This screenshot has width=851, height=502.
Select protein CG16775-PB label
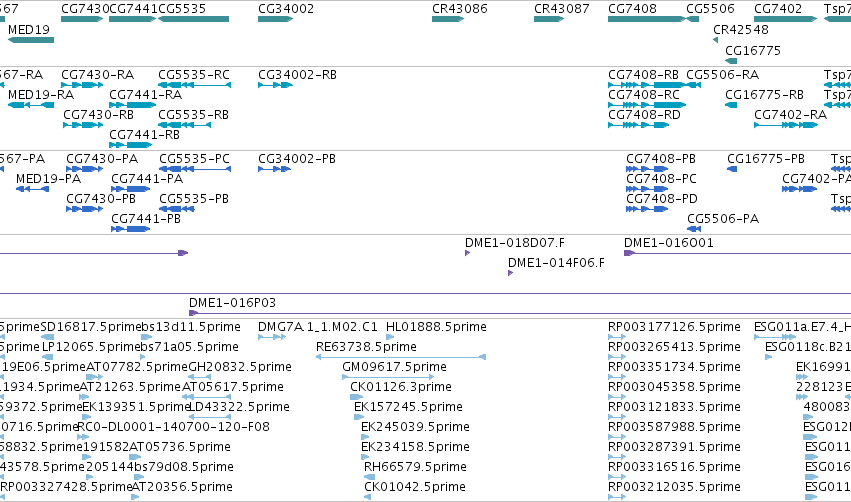pos(766,158)
